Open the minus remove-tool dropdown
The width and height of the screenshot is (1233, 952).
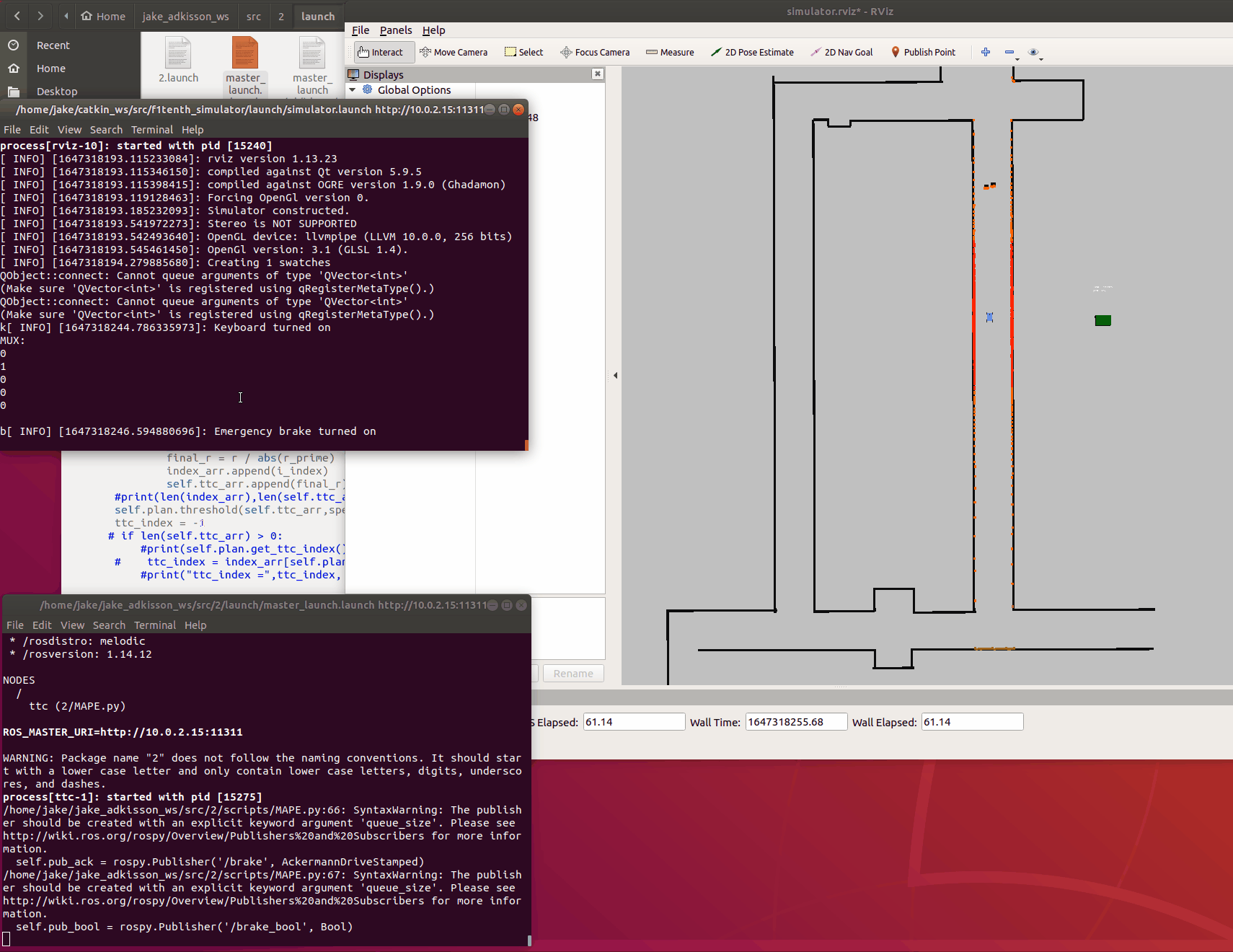[1011, 53]
